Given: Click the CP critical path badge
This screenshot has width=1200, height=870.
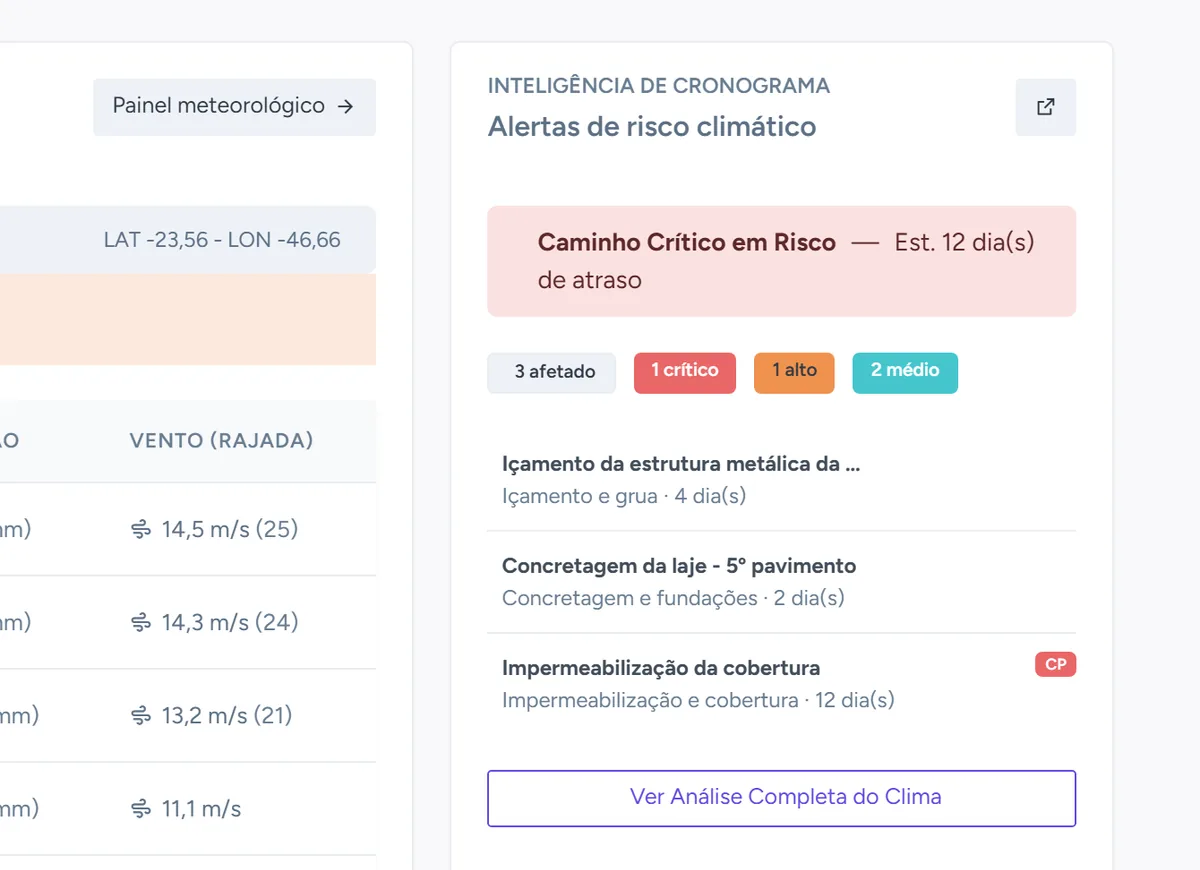Looking at the screenshot, I should click(1055, 665).
